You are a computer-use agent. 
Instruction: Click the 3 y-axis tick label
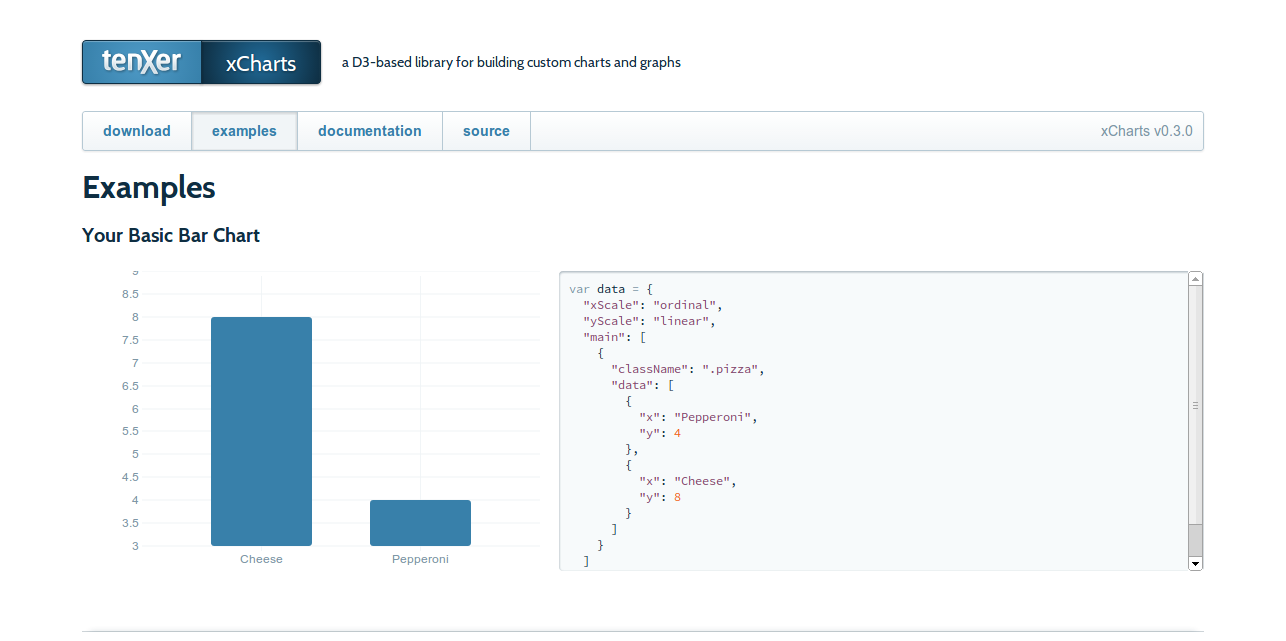coord(135,546)
